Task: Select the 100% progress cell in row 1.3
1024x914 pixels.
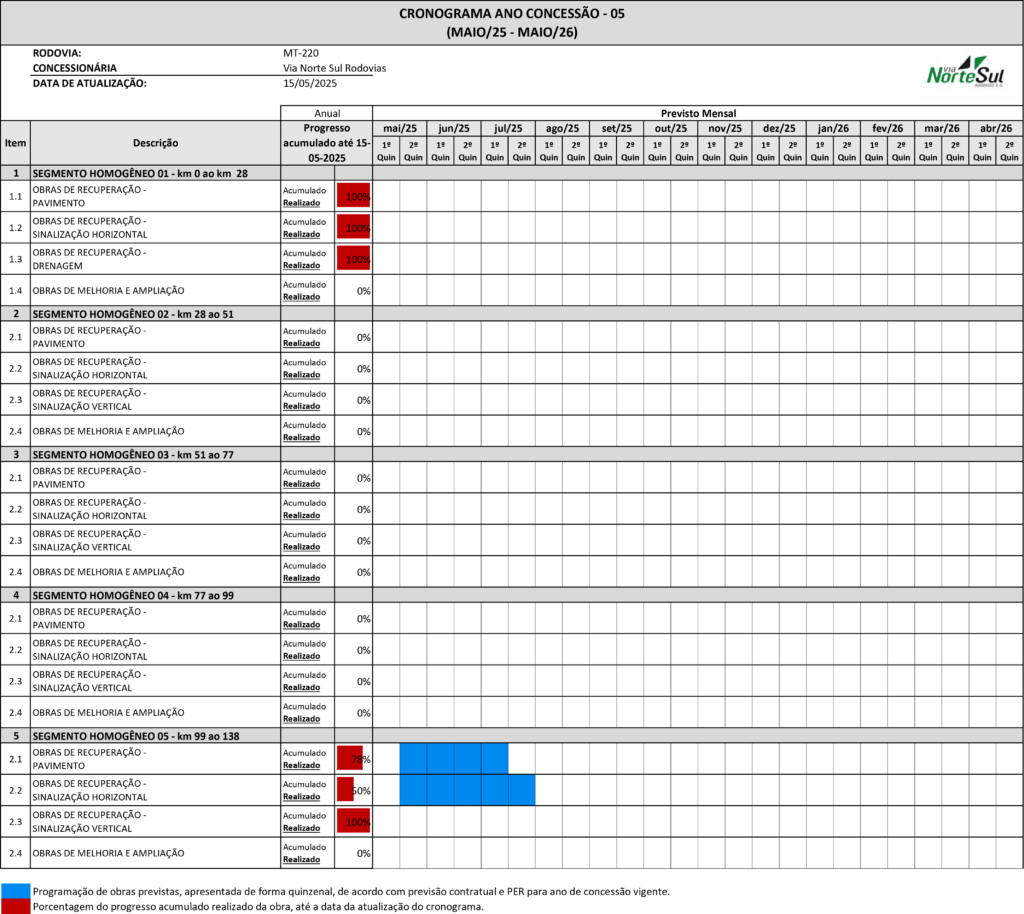Action: pos(353,259)
